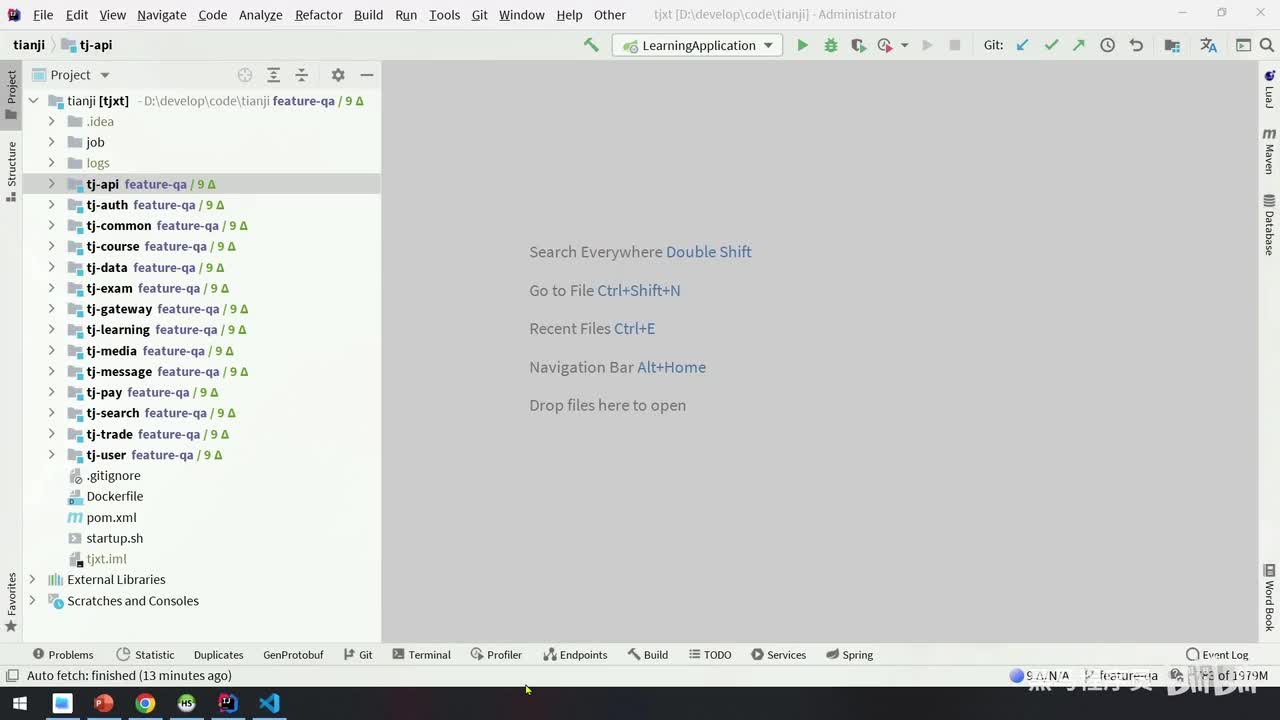This screenshot has height=720, width=1280.
Task: Open the Endpoints tool window
Action: point(575,655)
